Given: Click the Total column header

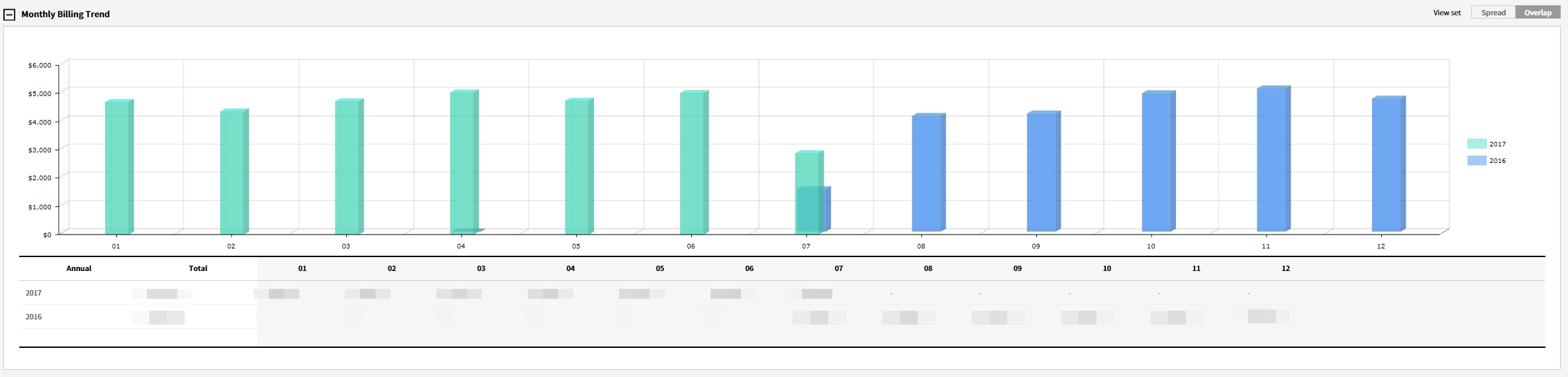Looking at the screenshot, I should coord(198,268).
